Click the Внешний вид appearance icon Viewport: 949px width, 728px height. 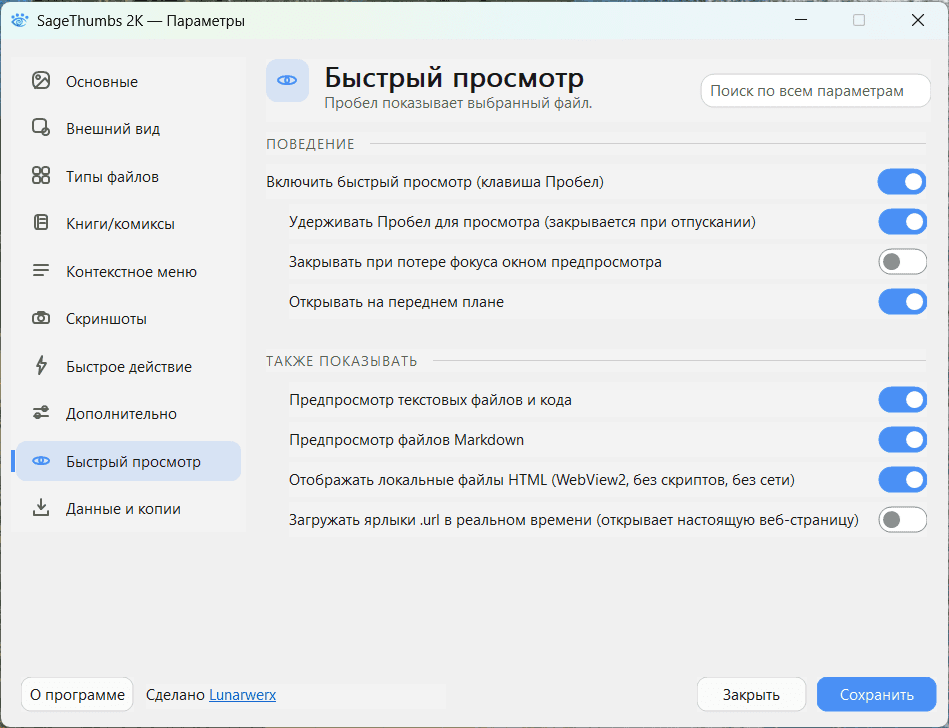(41, 128)
